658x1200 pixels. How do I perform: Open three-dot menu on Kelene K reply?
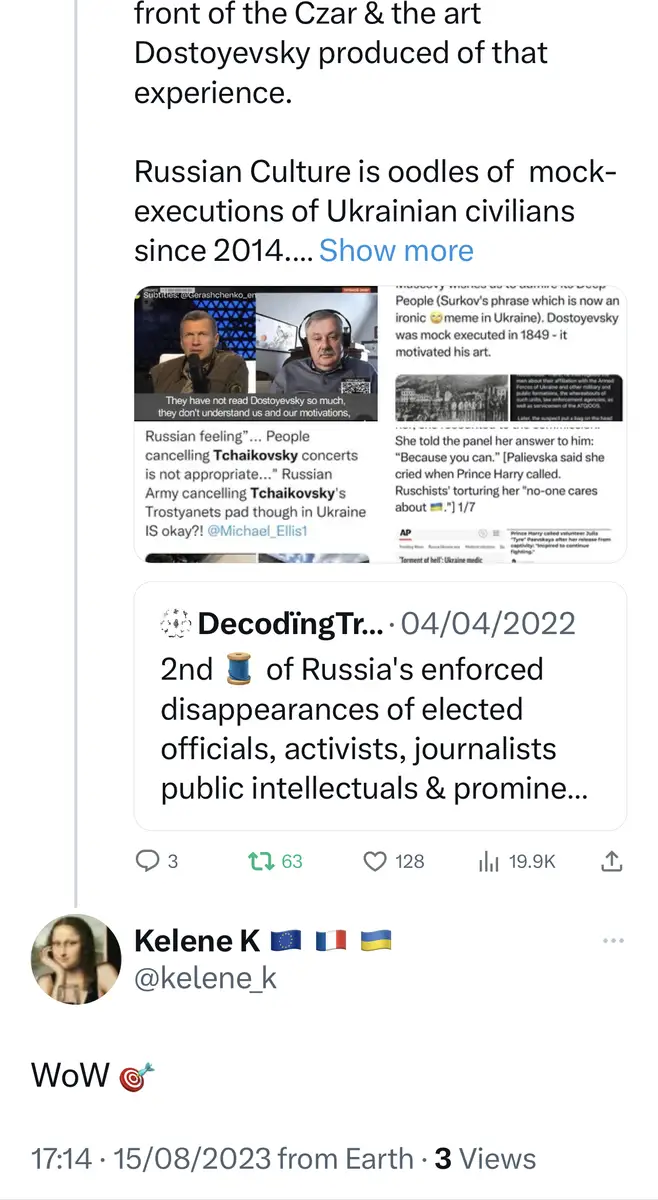click(x=614, y=941)
